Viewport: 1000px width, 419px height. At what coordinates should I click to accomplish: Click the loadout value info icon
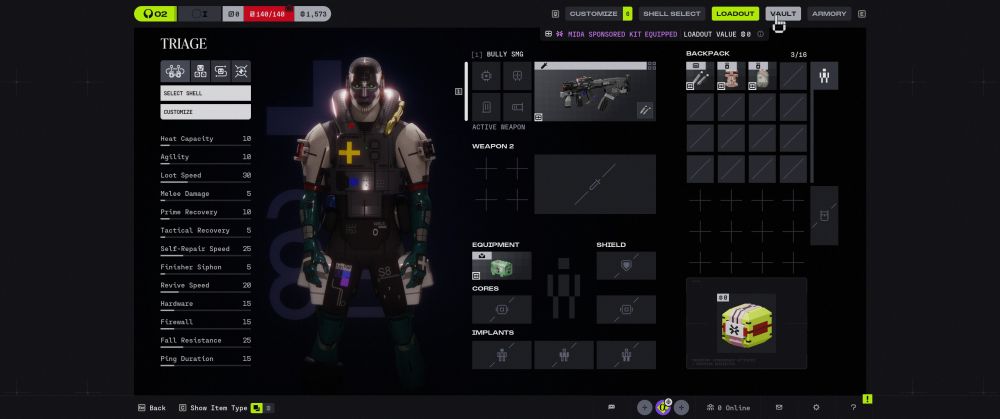click(761, 34)
